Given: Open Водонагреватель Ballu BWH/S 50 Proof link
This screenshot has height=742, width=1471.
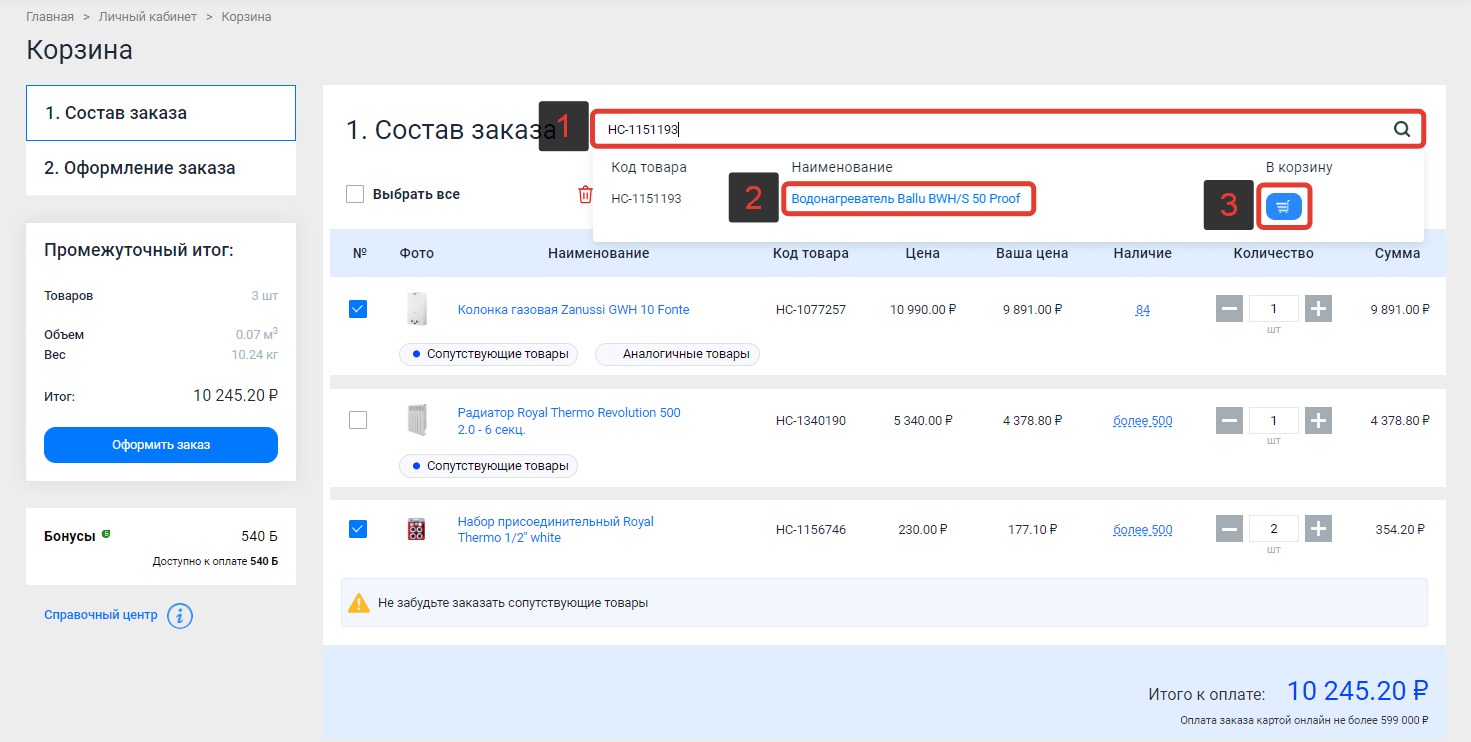Looking at the screenshot, I should point(906,199).
